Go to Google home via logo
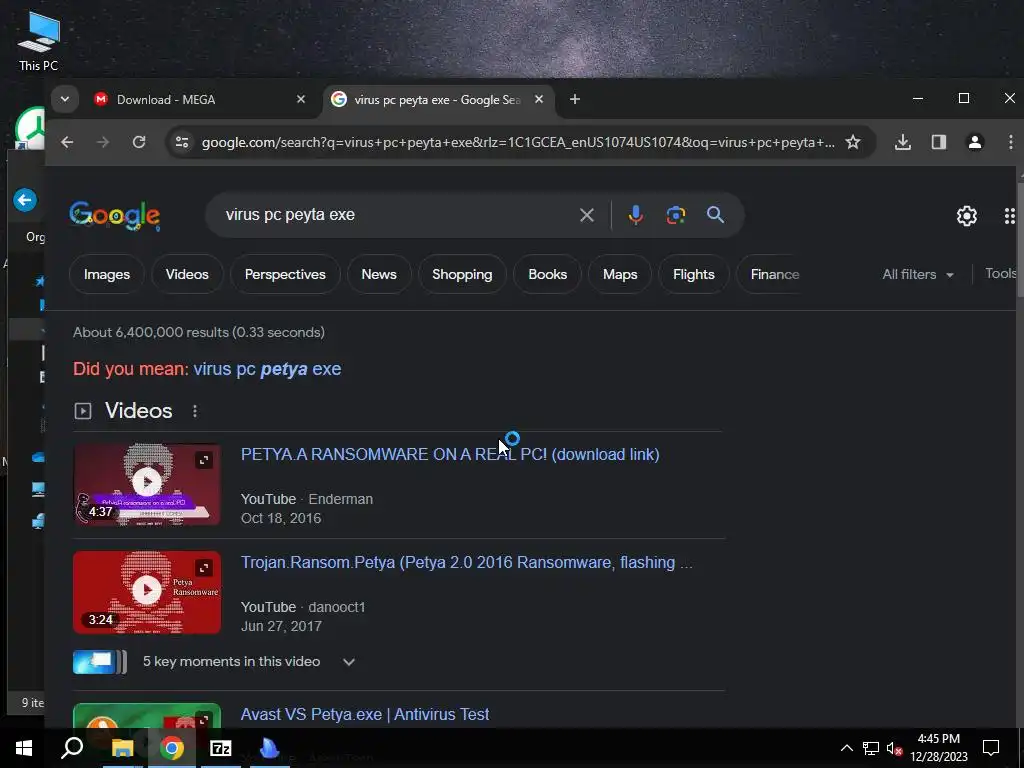The width and height of the screenshot is (1024, 768). 114,215
